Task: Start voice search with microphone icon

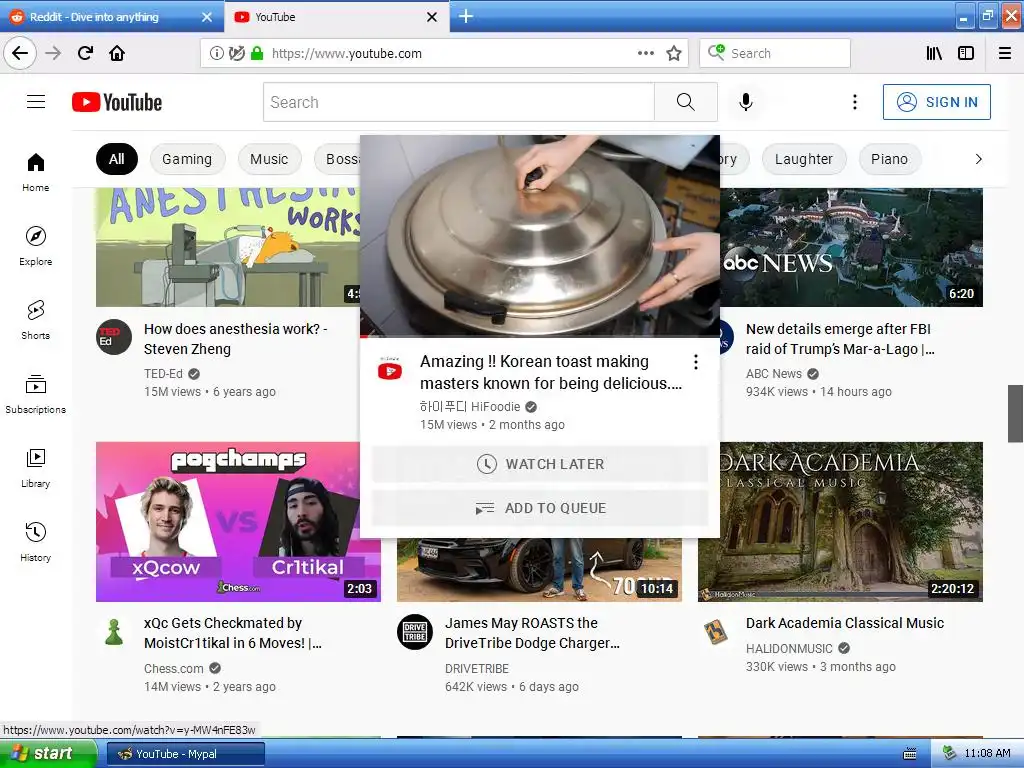Action: pyautogui.click(x=746, y=102)
